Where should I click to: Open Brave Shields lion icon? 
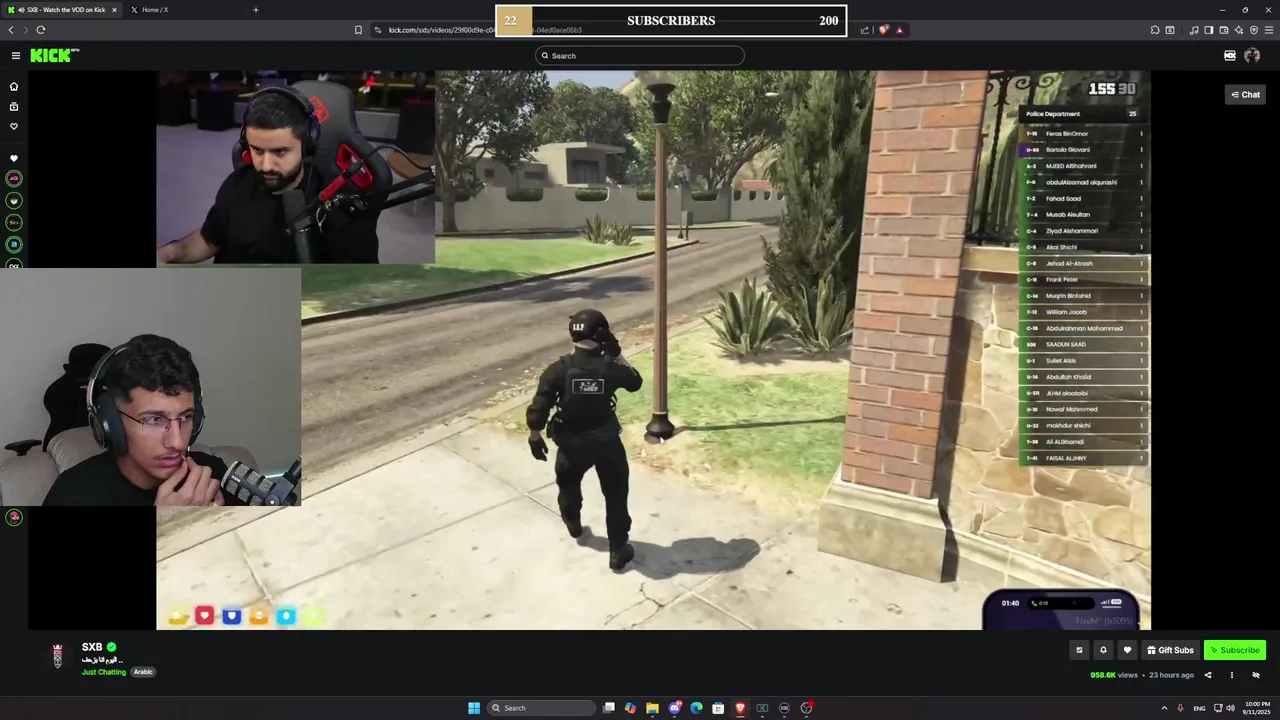[x=884, y=30]
